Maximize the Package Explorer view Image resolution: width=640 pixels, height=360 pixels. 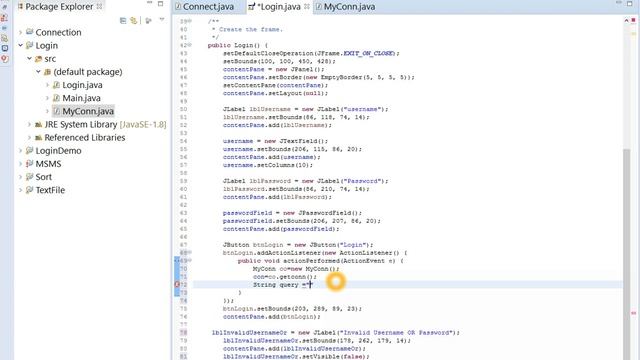160,4
